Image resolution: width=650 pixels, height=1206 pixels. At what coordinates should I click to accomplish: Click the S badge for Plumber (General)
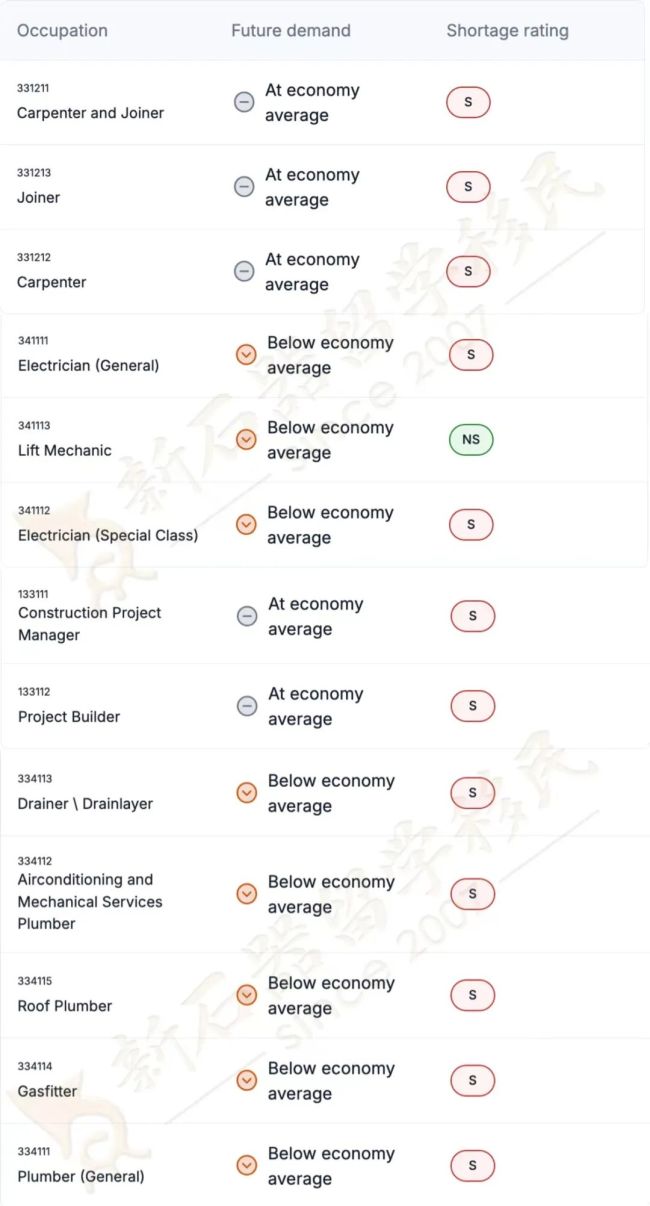click(x=473, y=1165)
